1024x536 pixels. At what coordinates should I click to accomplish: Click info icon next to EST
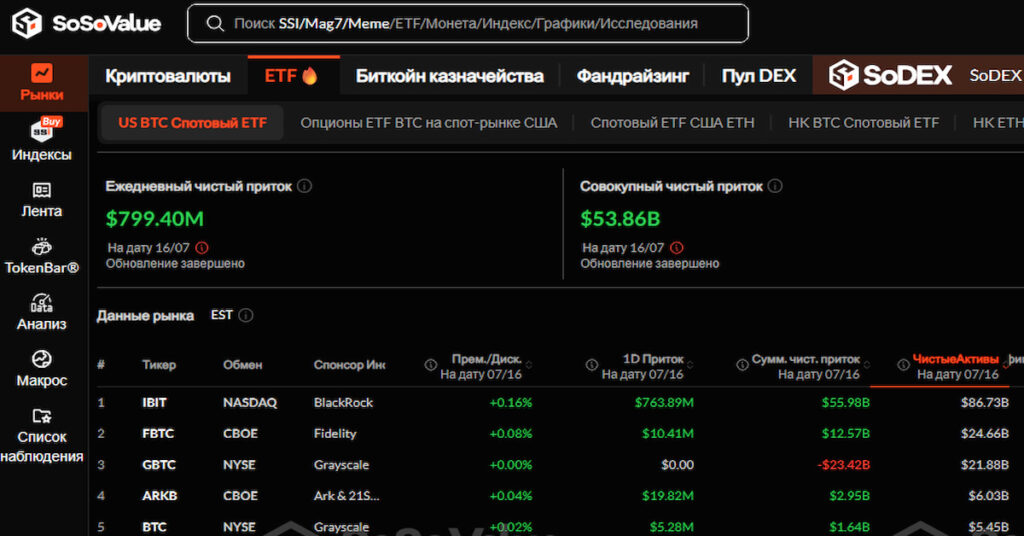pyautogui.click(x=246, y=315)
